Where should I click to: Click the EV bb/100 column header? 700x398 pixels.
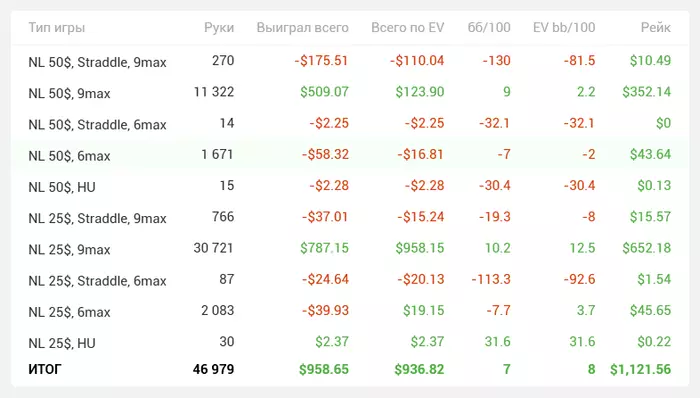click(564, 28)
